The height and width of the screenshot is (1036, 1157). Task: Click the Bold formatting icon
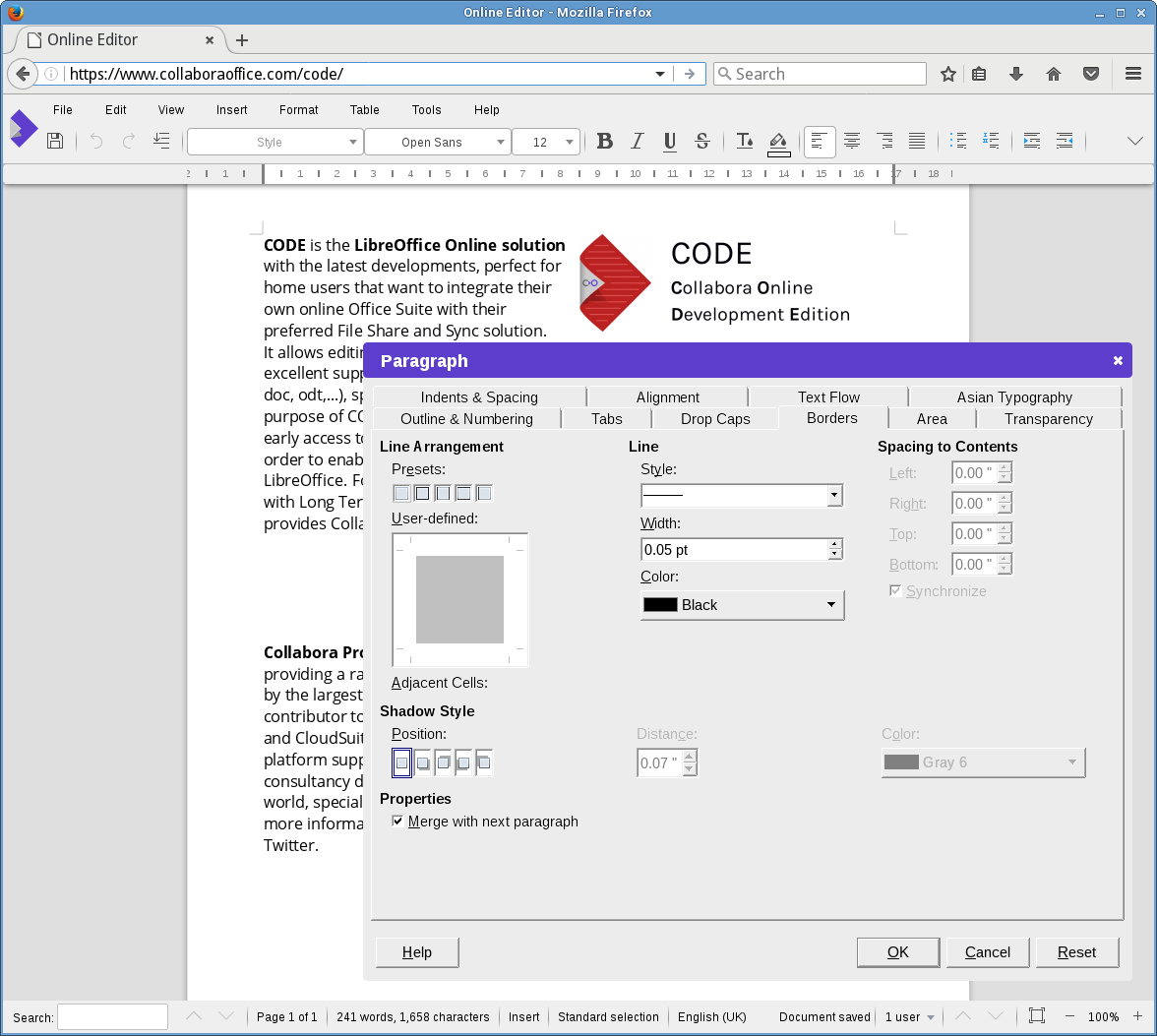point(605,142)
